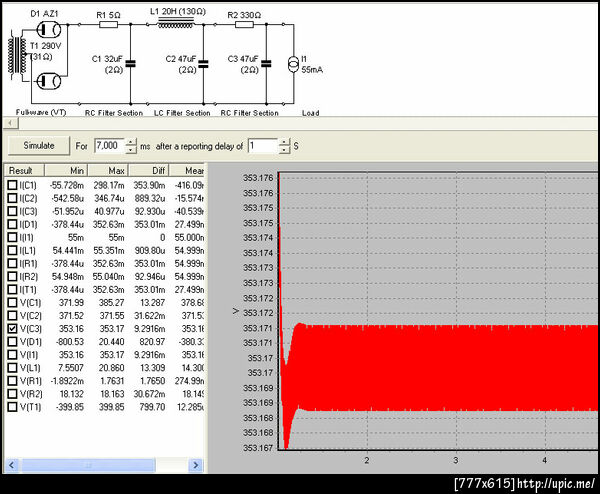Viewport: 600px width, 494px height.
Task: Increase simulation duration with the up stepper arrow
Action: tap(131, 142)
